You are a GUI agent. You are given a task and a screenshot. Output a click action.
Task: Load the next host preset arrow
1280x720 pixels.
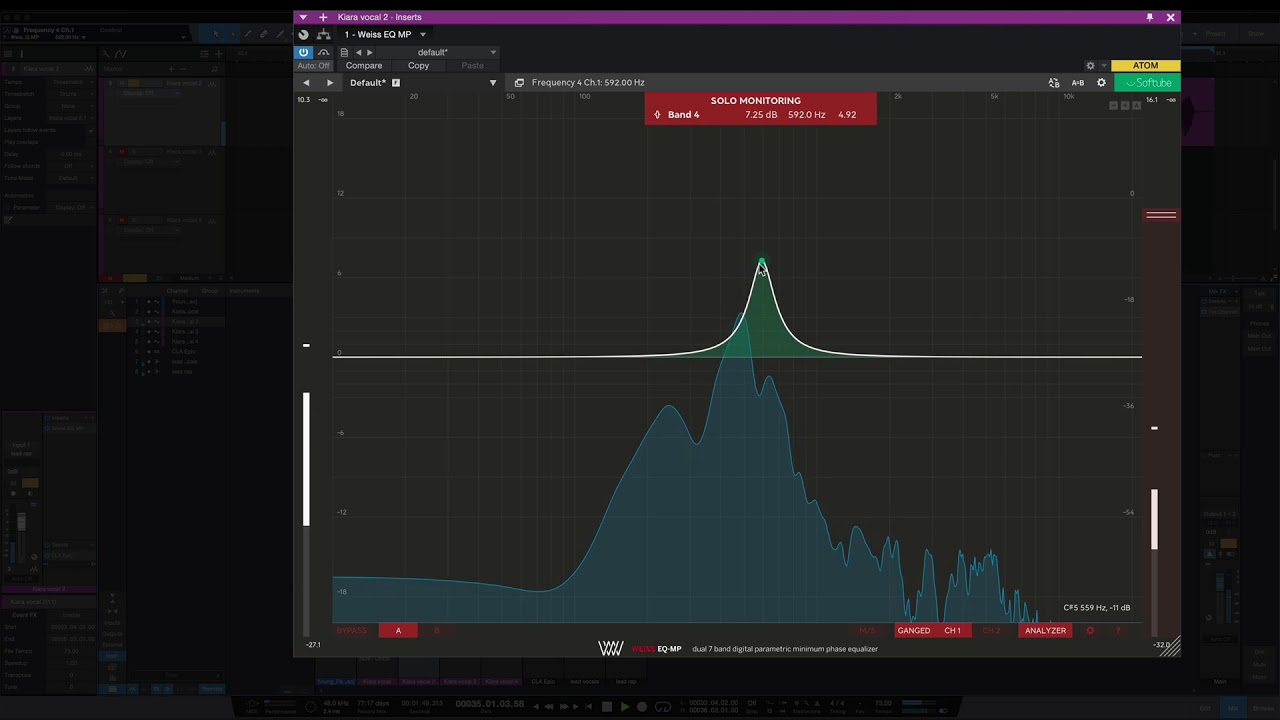[369, 52]
